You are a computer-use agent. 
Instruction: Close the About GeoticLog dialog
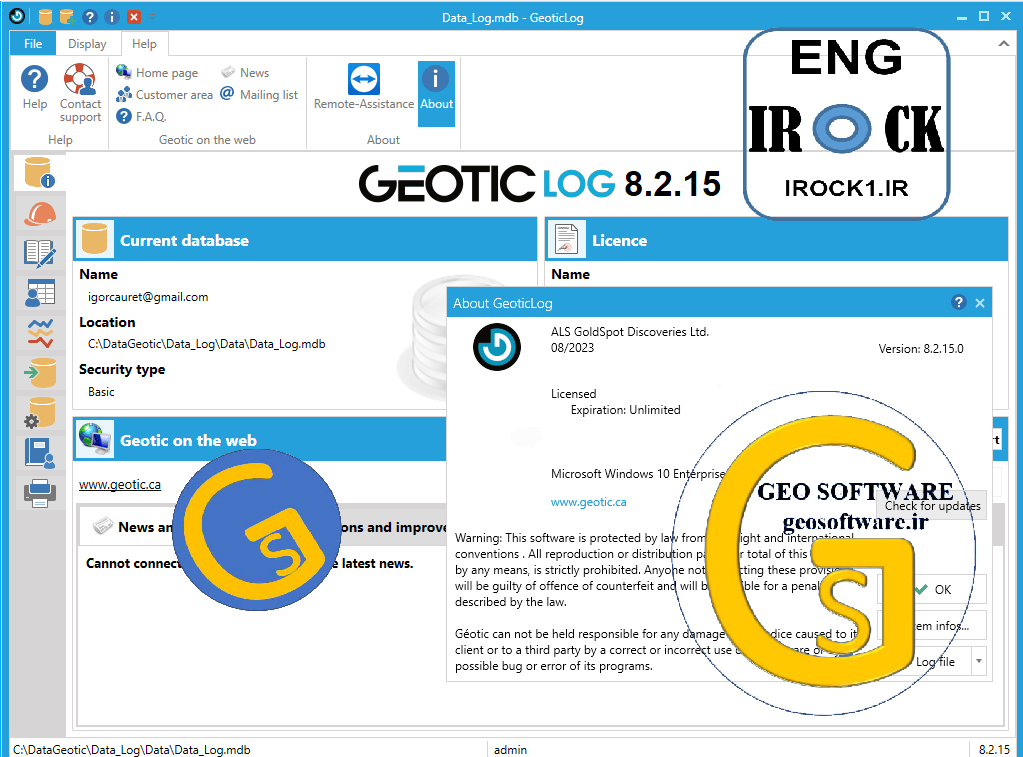[x=980, y=303]
